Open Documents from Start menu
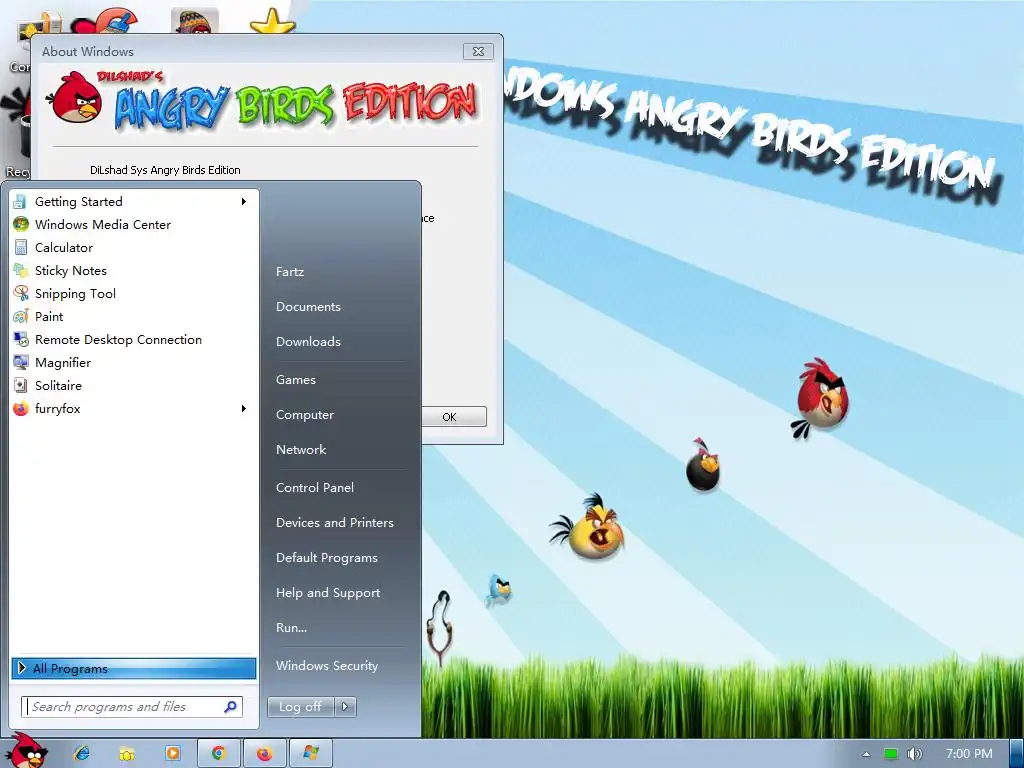This screenshot has width=1024, height=768. (308, 307)
